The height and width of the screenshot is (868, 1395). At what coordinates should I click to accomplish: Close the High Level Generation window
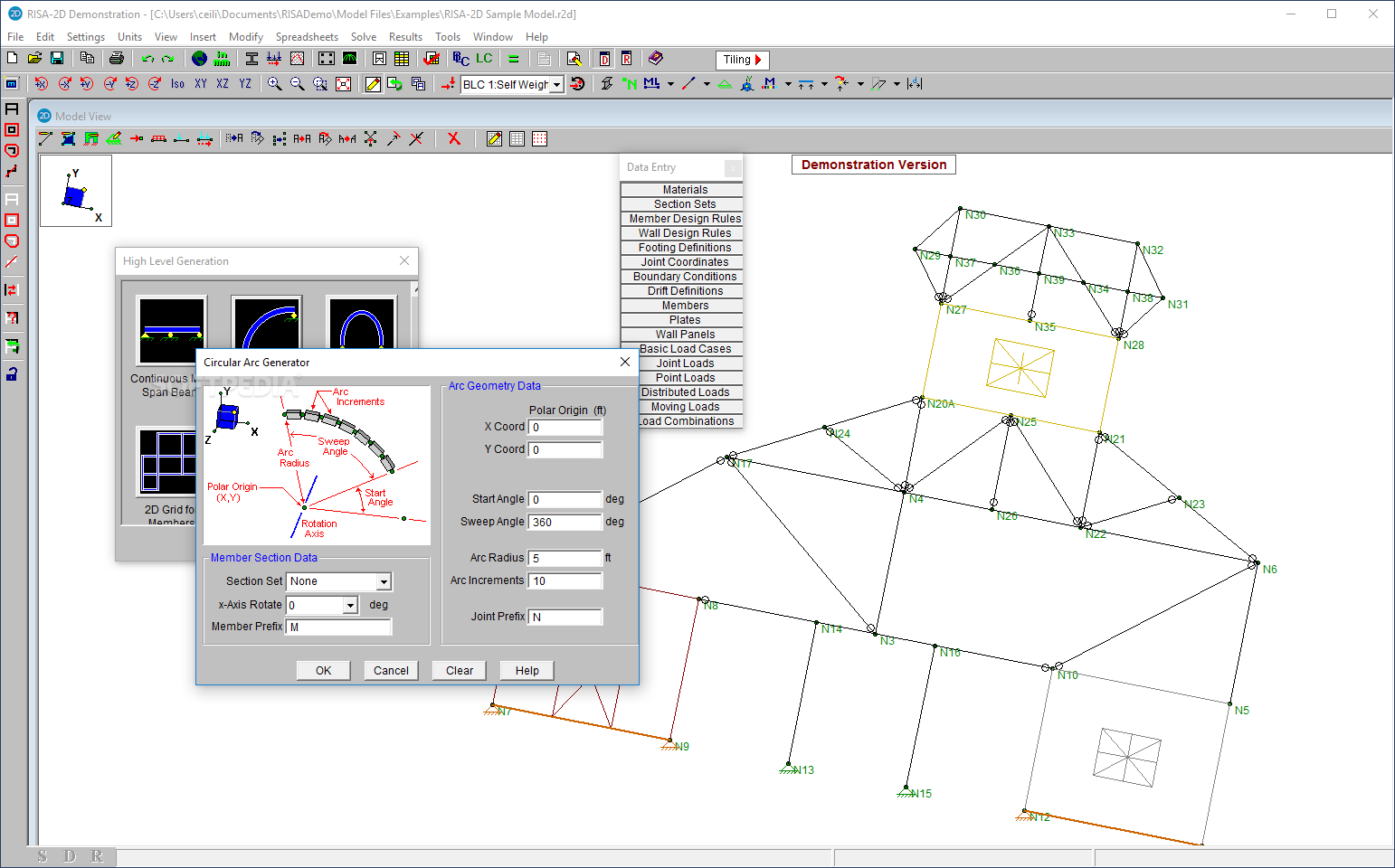click(404, 260)
